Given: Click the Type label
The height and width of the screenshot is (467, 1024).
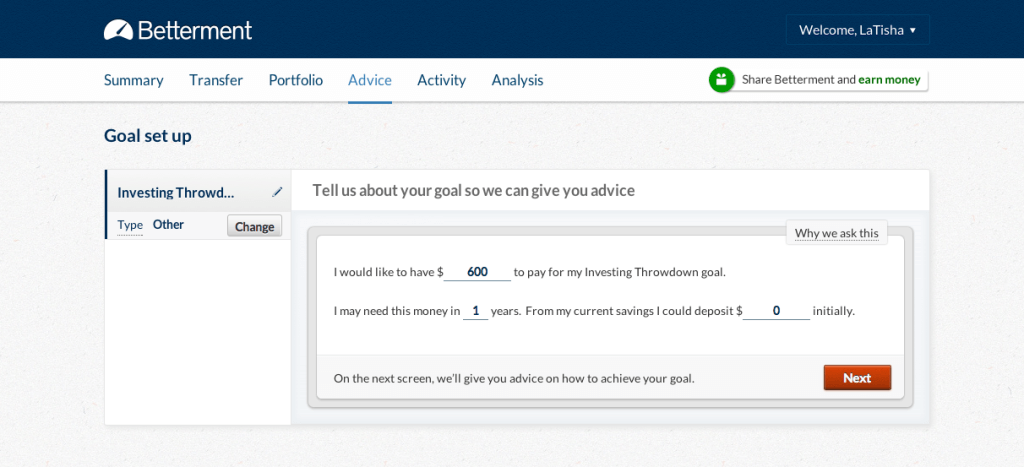Looking at the screenshot, I should (x=130, y=225).
